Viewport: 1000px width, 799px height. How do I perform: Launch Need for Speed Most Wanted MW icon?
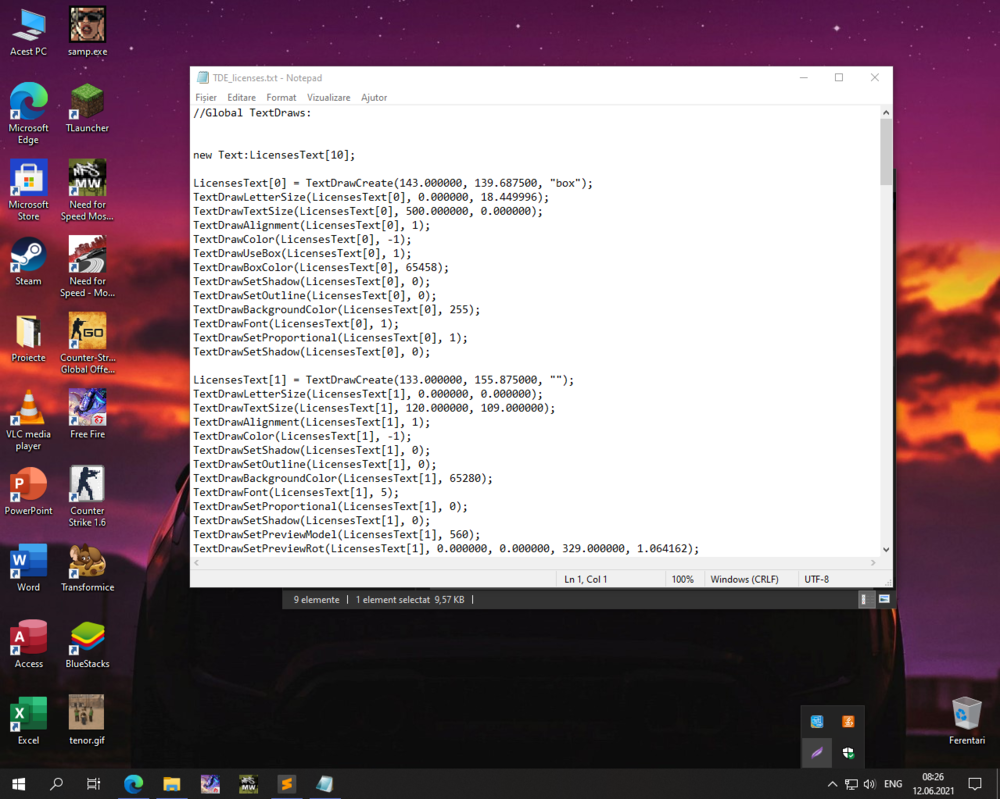coord(87,190)
